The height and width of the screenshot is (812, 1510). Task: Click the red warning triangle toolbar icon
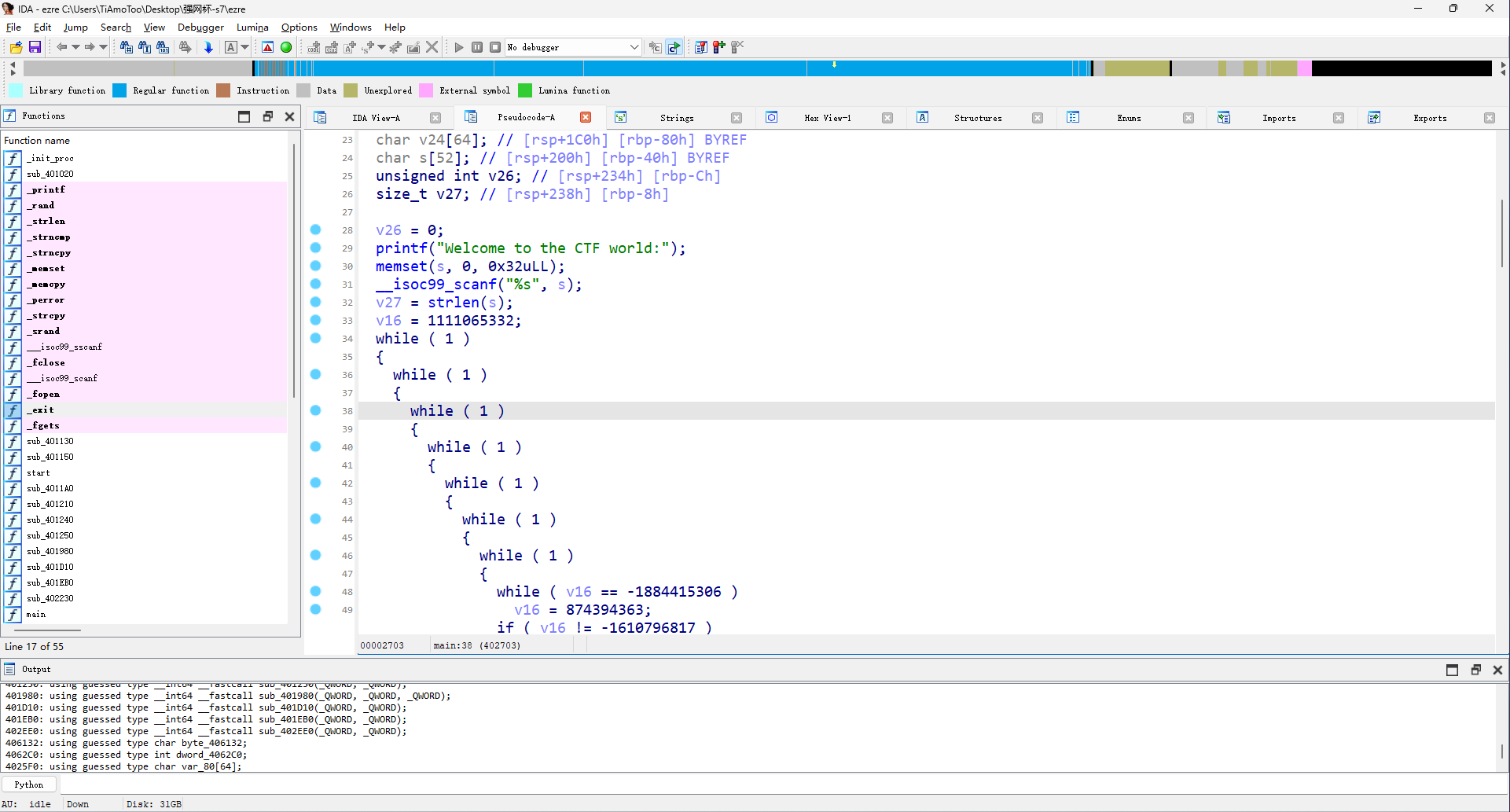click(268, 47)
